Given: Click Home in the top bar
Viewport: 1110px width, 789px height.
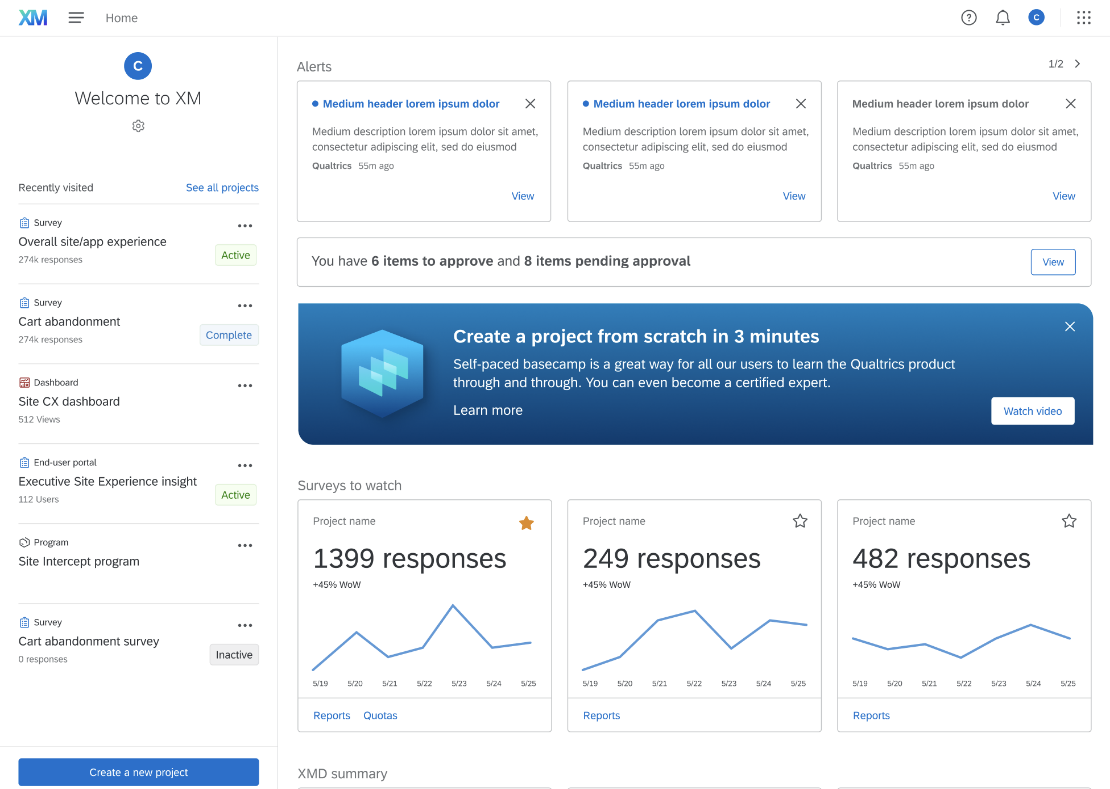Looking at the screenshot, I should point(122,18).
